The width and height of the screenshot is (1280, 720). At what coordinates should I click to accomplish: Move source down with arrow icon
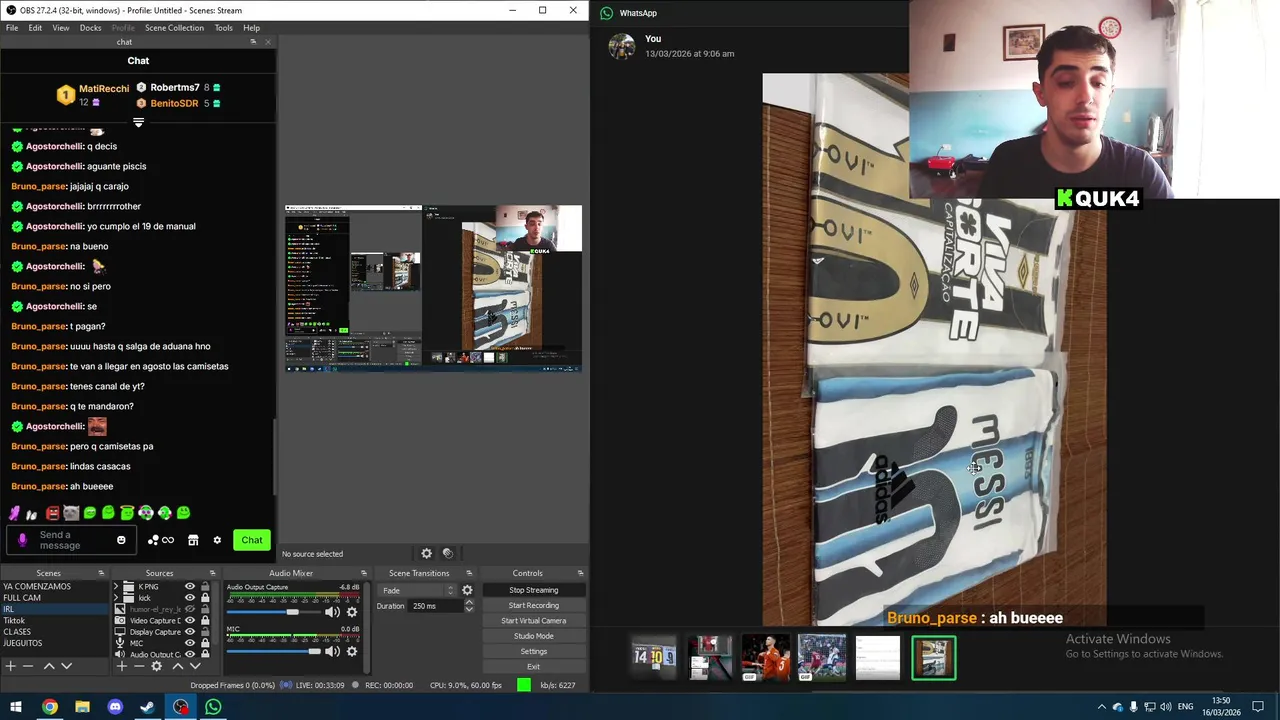(195, 666)
